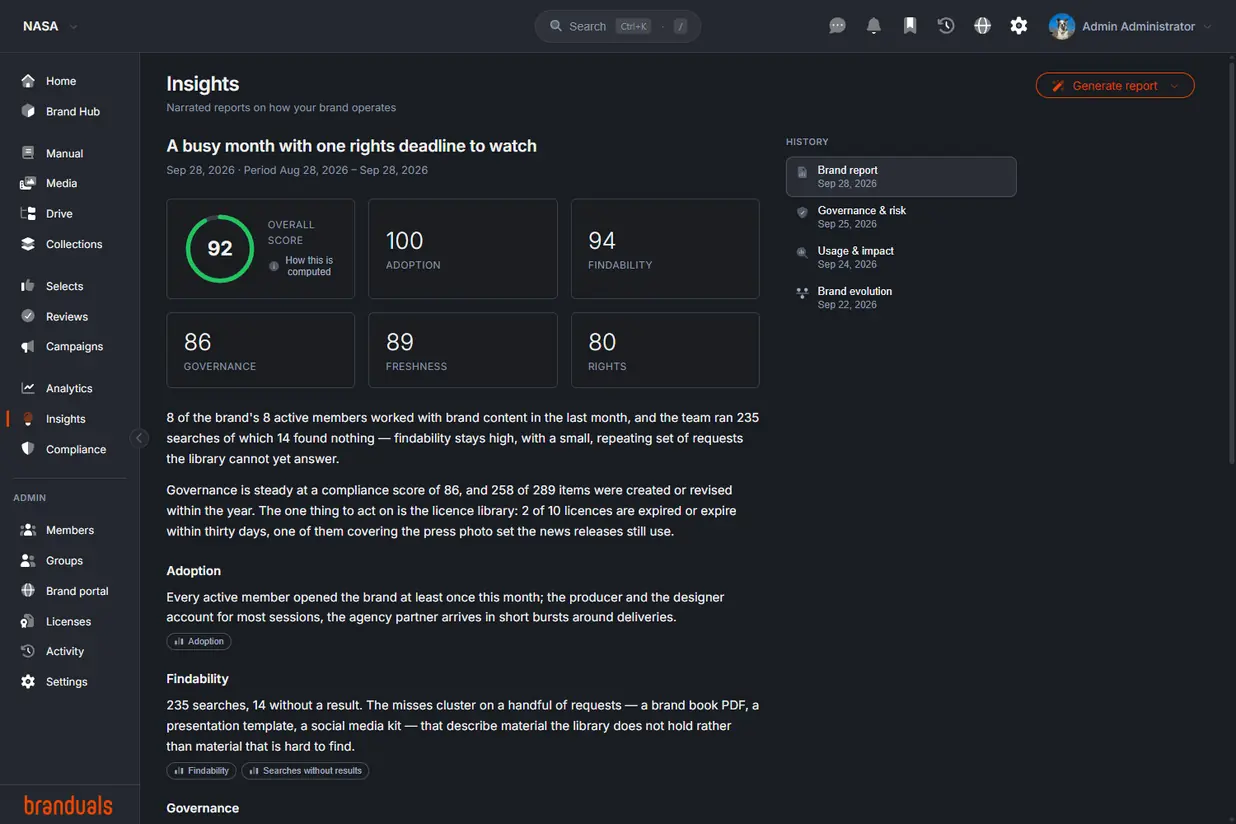
Task: Click the Home icon in sidebar
Action: pyautogui.click(x=28, y=81)
